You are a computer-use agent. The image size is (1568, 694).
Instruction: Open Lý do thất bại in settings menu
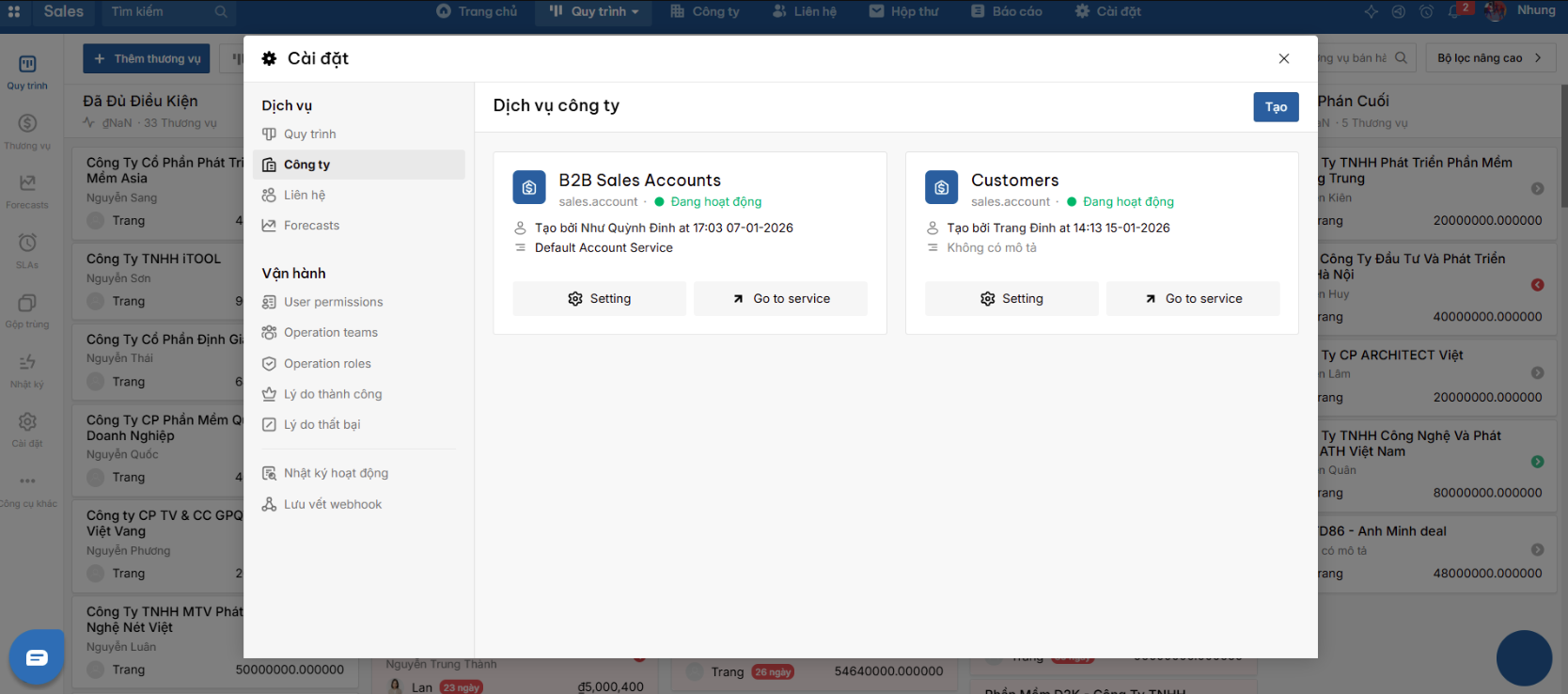coord(359,425)
